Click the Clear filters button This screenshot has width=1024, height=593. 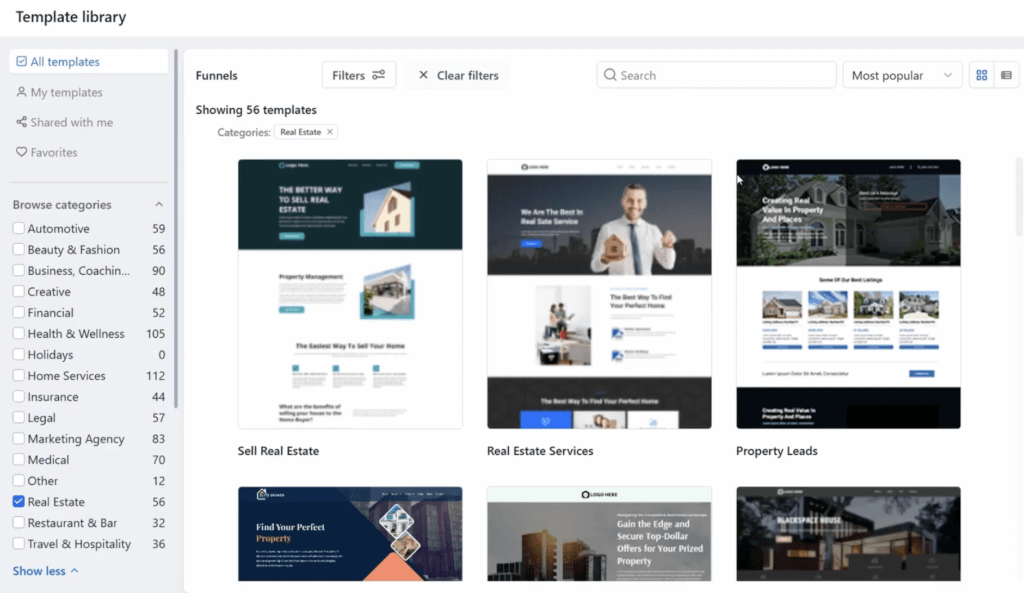click(458, 75)
